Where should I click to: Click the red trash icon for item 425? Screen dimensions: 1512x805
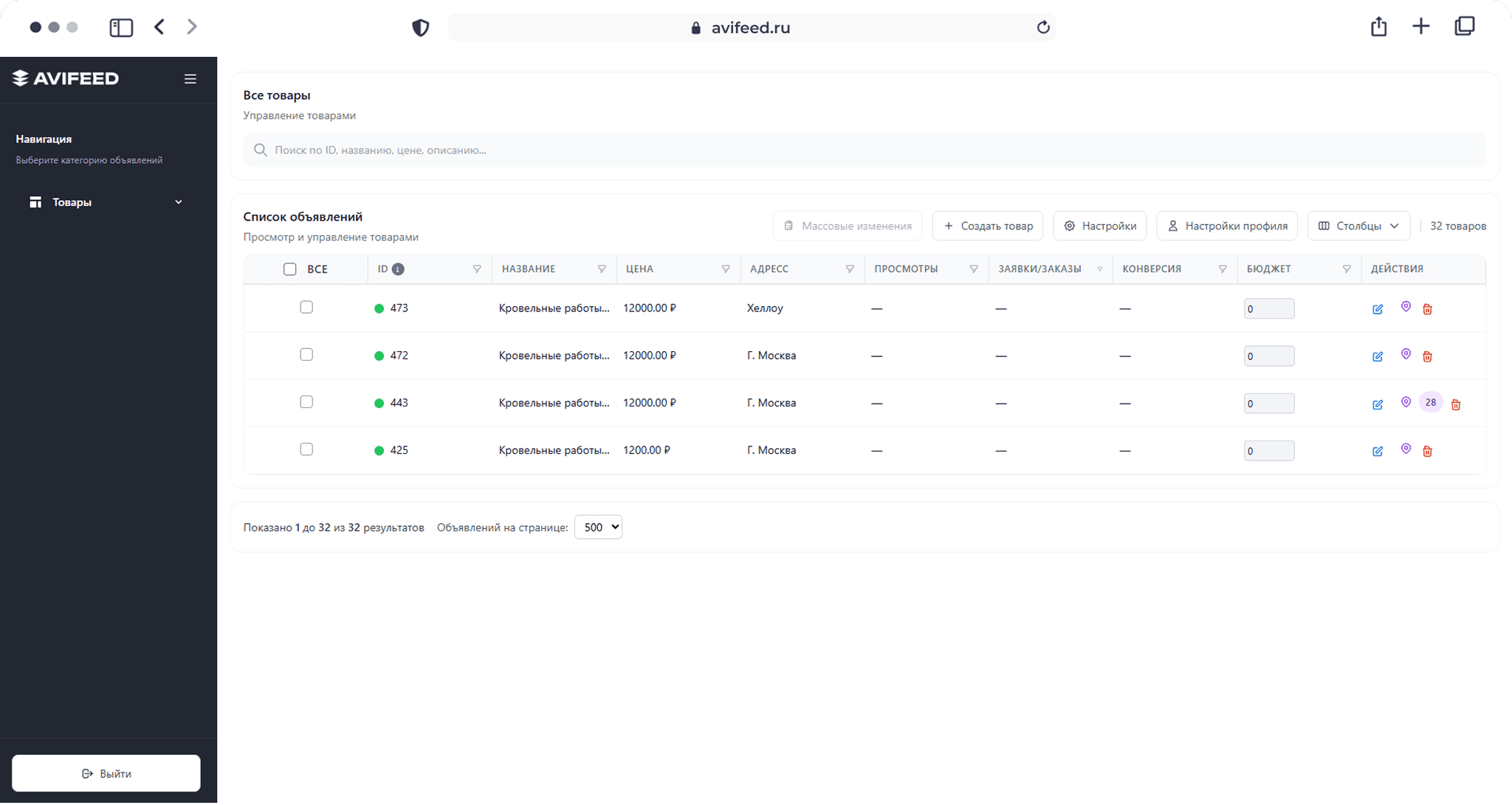point(1427,451)
